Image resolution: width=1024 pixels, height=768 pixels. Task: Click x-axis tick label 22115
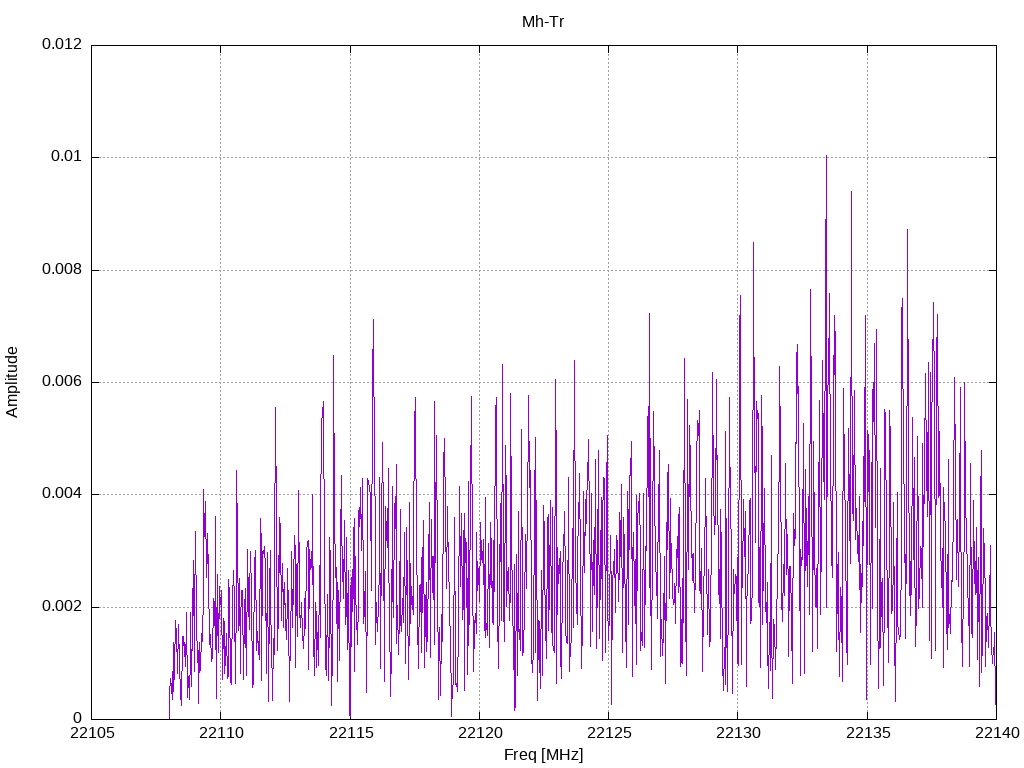point(351,733)
